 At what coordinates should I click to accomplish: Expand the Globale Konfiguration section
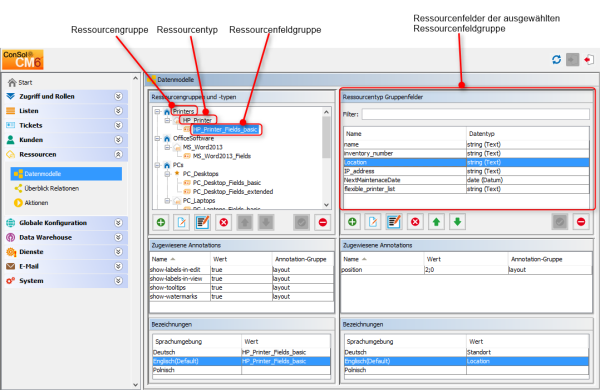(119, 223)
